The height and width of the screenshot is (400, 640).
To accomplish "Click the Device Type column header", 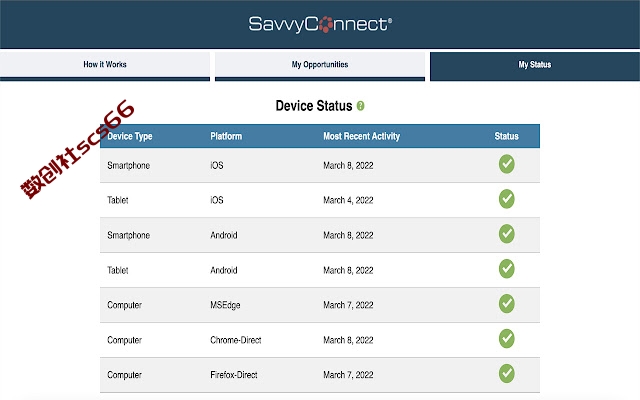I will pos(130,136).
